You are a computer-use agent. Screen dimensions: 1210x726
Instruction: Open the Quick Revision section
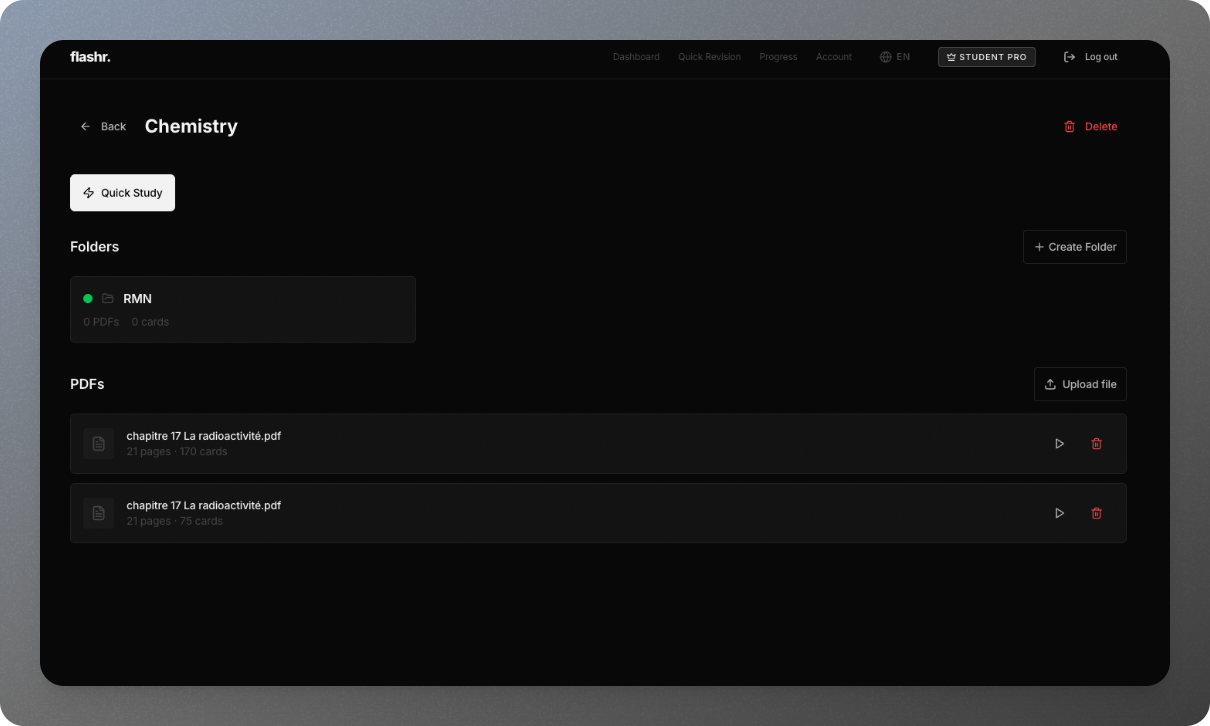point(709,57)
